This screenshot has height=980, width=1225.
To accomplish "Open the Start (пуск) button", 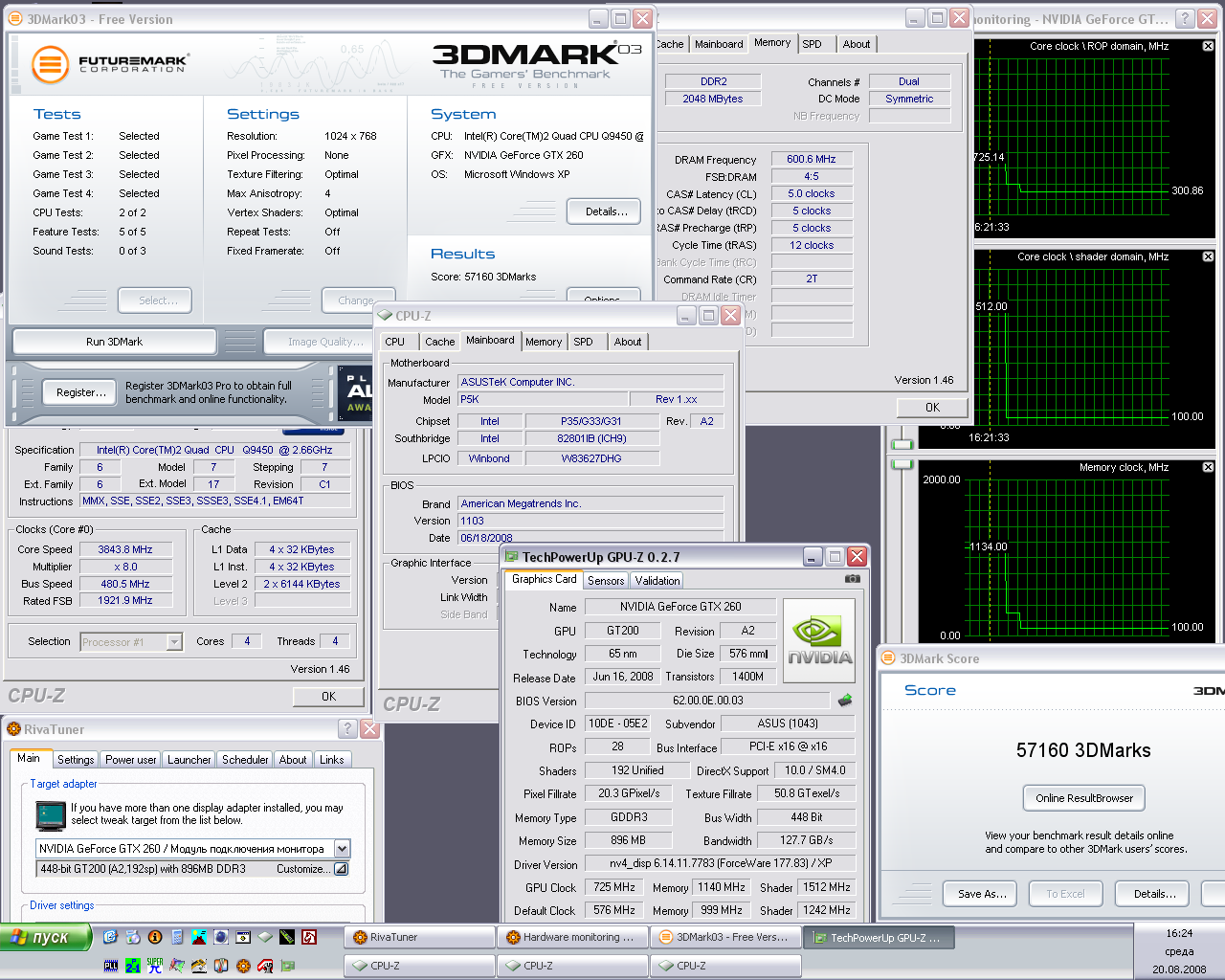I will tap(46, 937).
